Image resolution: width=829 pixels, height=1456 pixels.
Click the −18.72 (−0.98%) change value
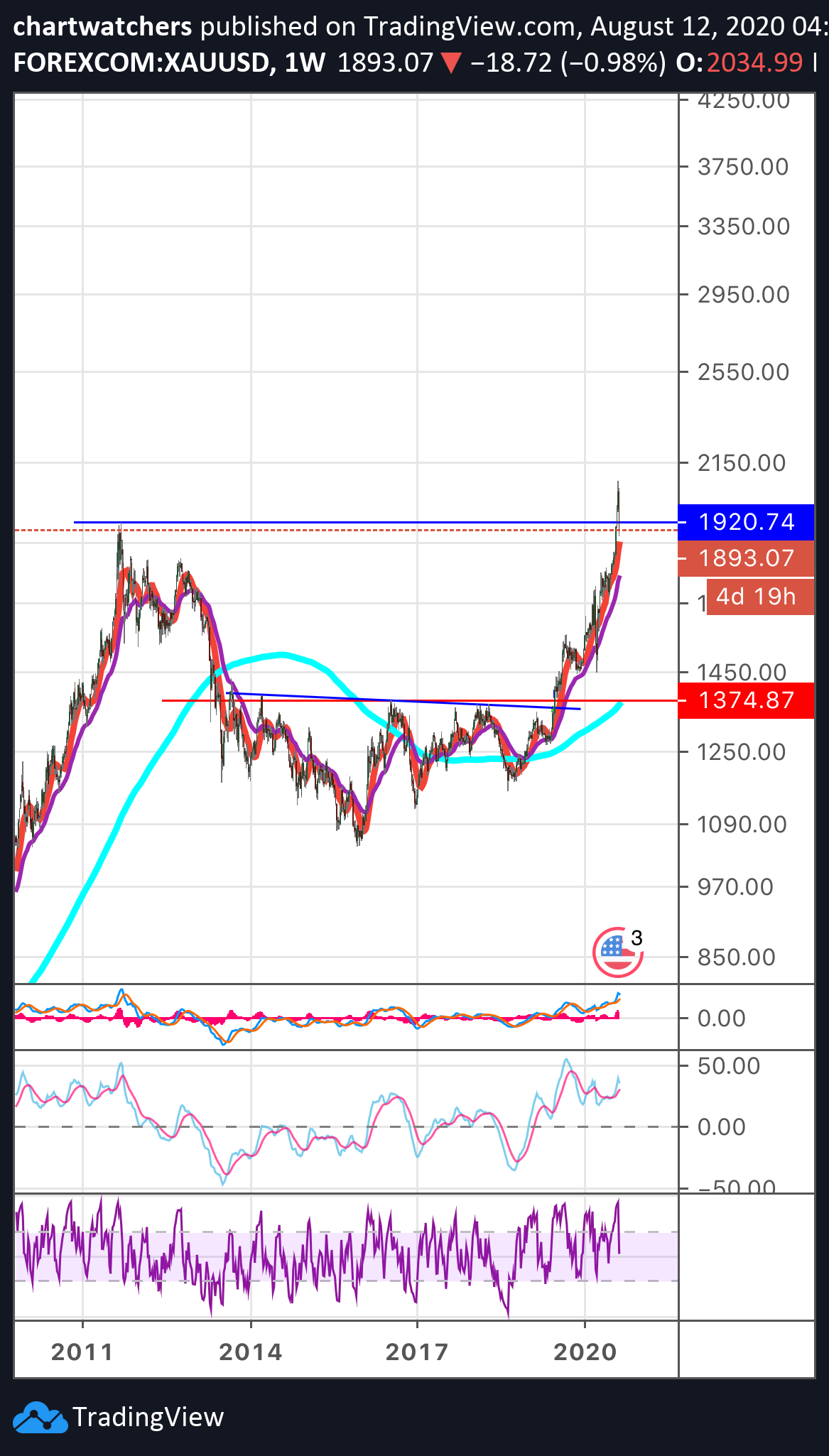pos(568,63)
